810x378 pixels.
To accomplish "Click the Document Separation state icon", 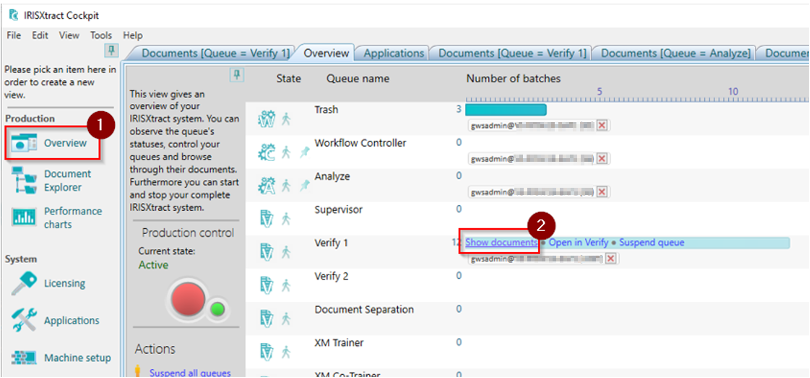I will click(x=266, y=318).
